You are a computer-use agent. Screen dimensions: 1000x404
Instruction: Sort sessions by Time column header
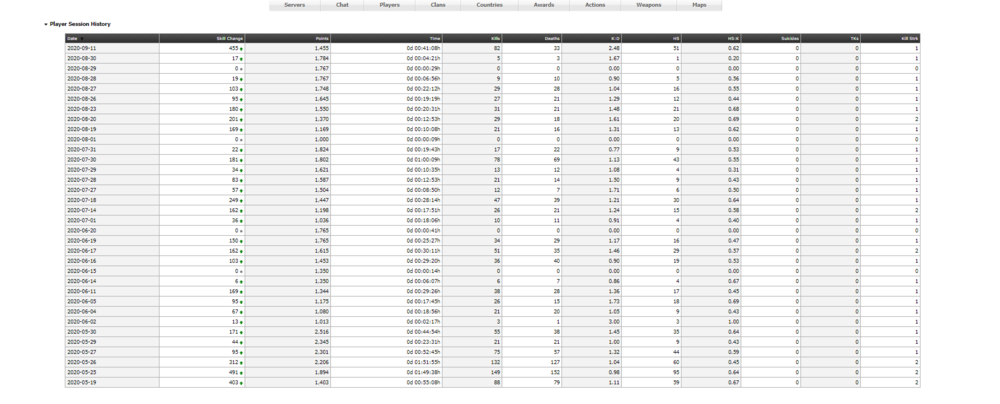coord(434,38)
